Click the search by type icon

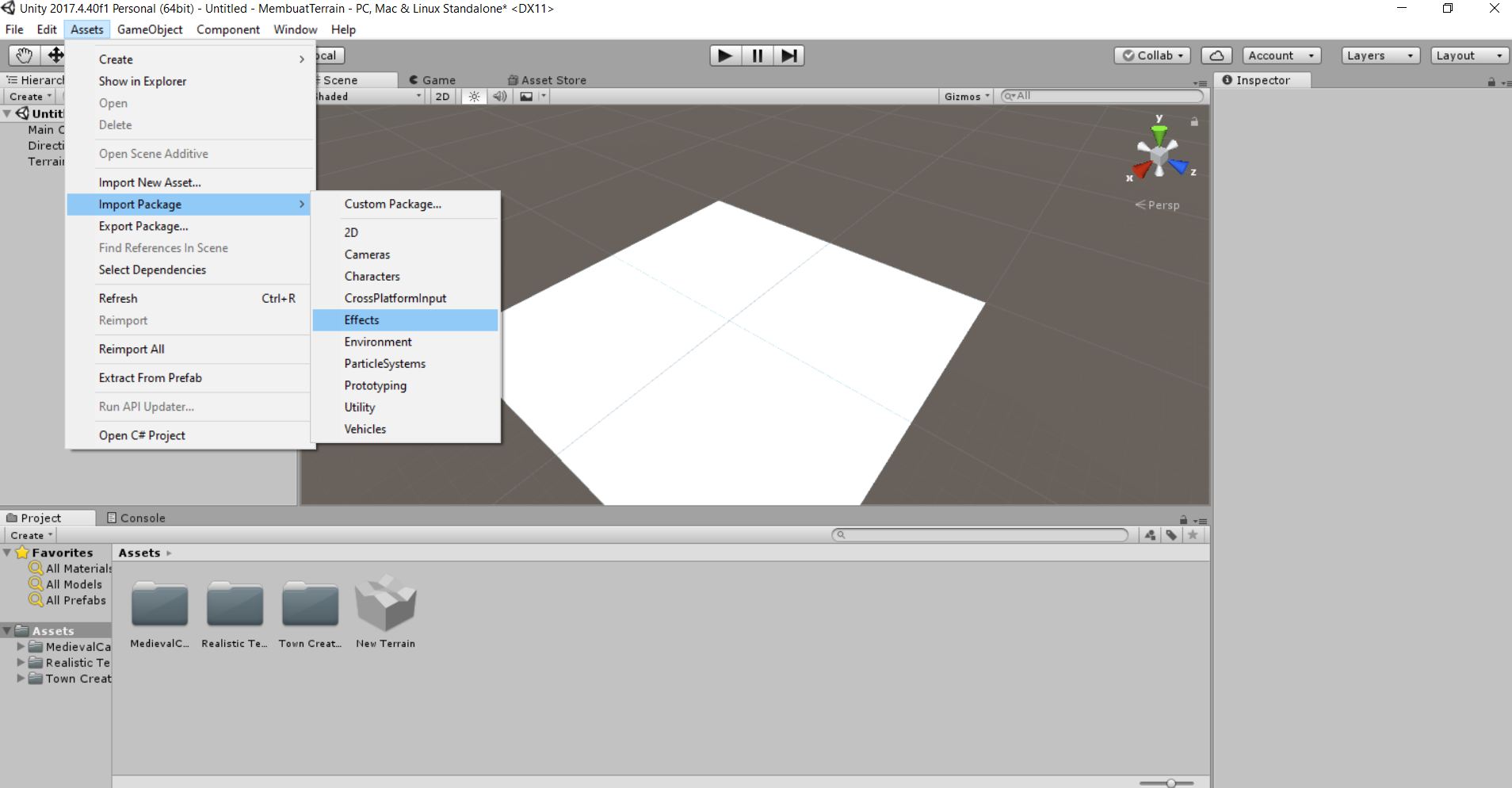(1150, 535)
